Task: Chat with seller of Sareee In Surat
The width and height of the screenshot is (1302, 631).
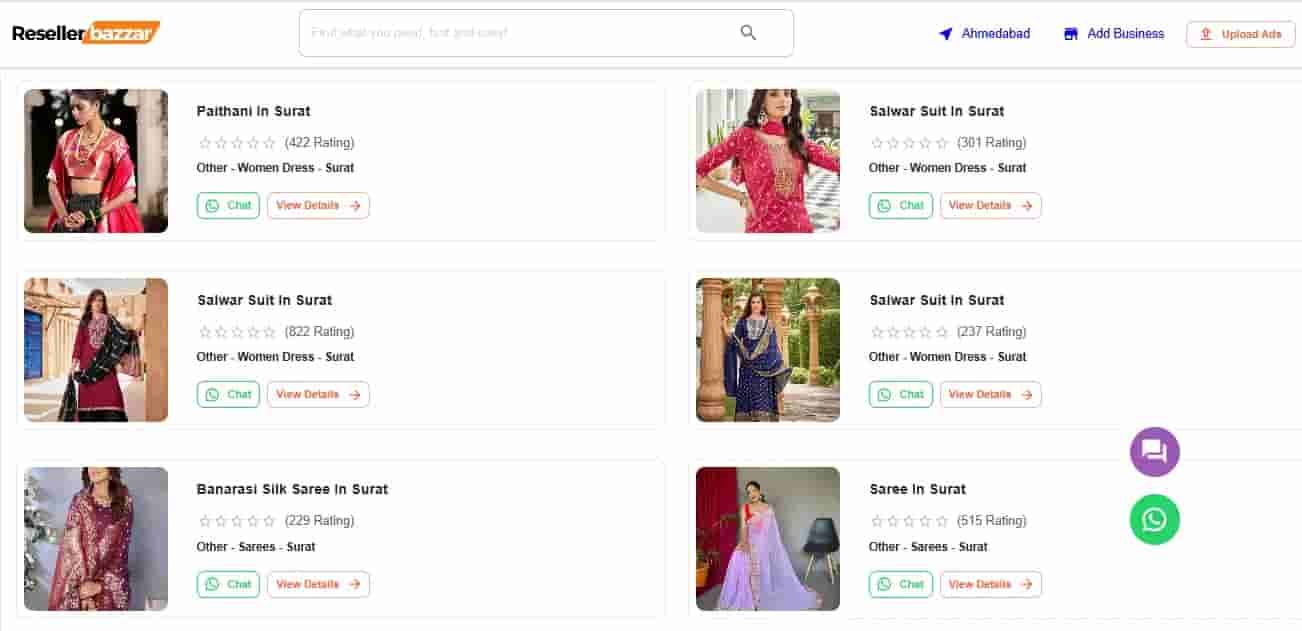Action: point(900,584)
